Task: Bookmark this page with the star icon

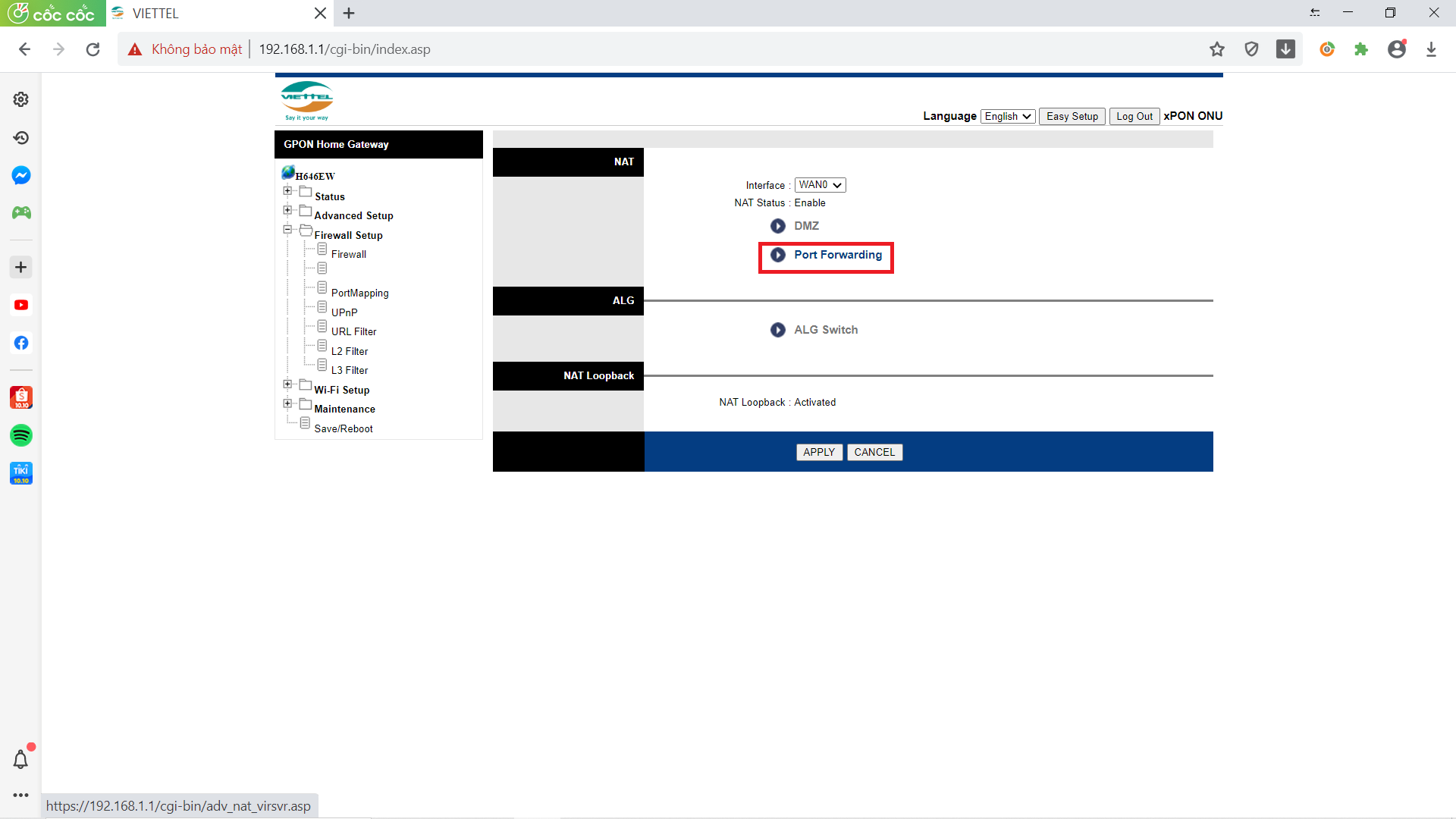Action: [x=1217, y=49]
